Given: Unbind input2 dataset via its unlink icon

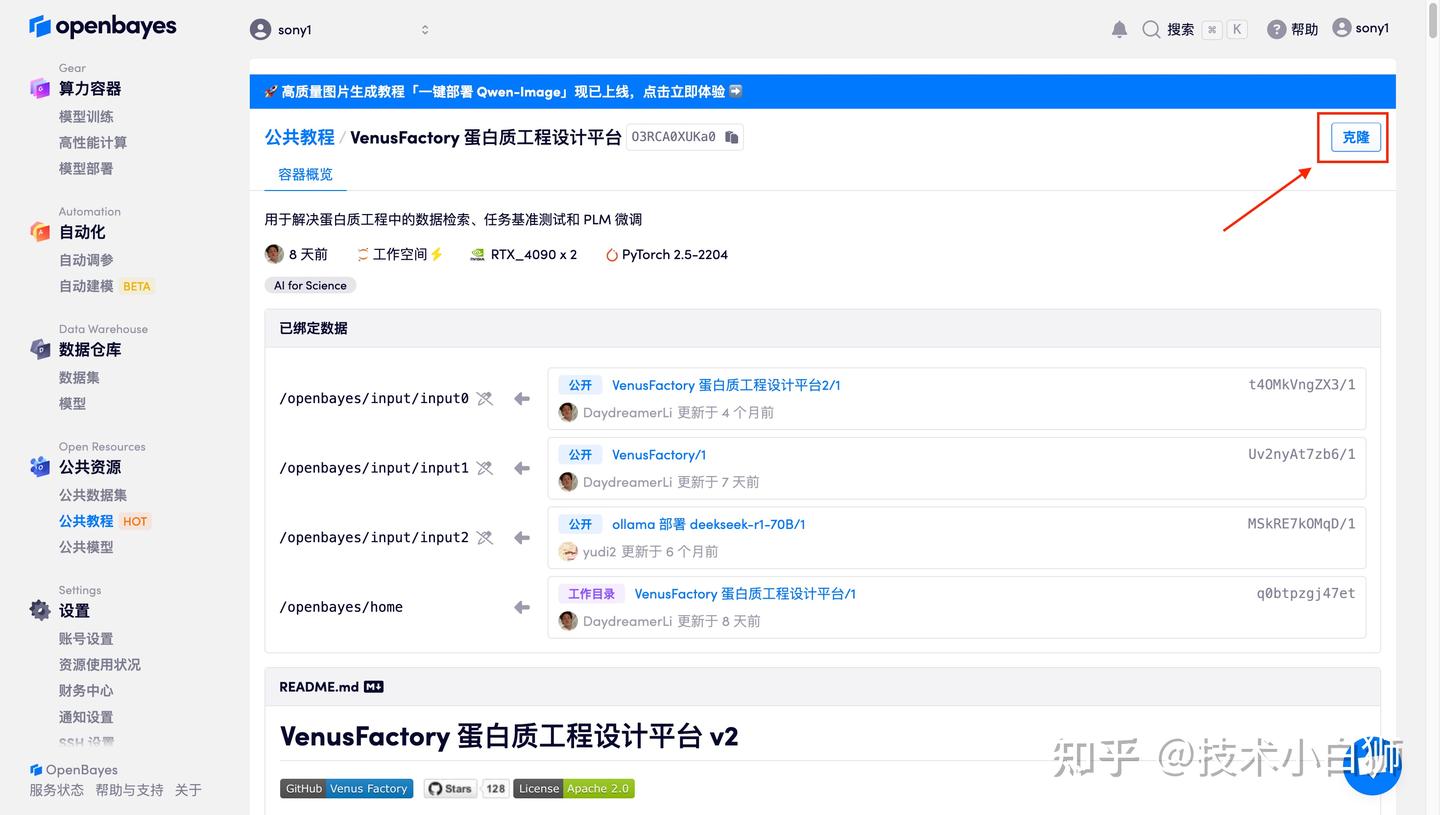Looking at the screenshot, I should (x=484, y=537).
